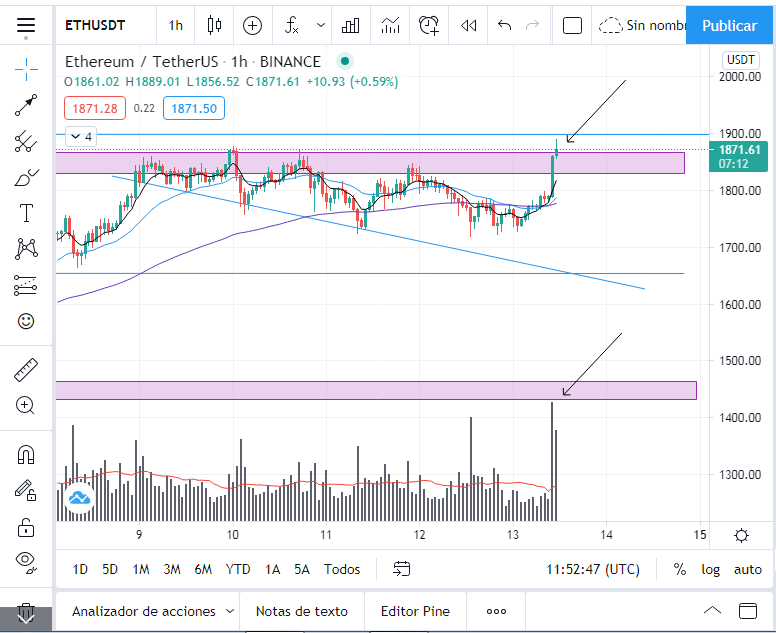
Task: Open the more options three dots menu
Action: [x=496, y=612]
